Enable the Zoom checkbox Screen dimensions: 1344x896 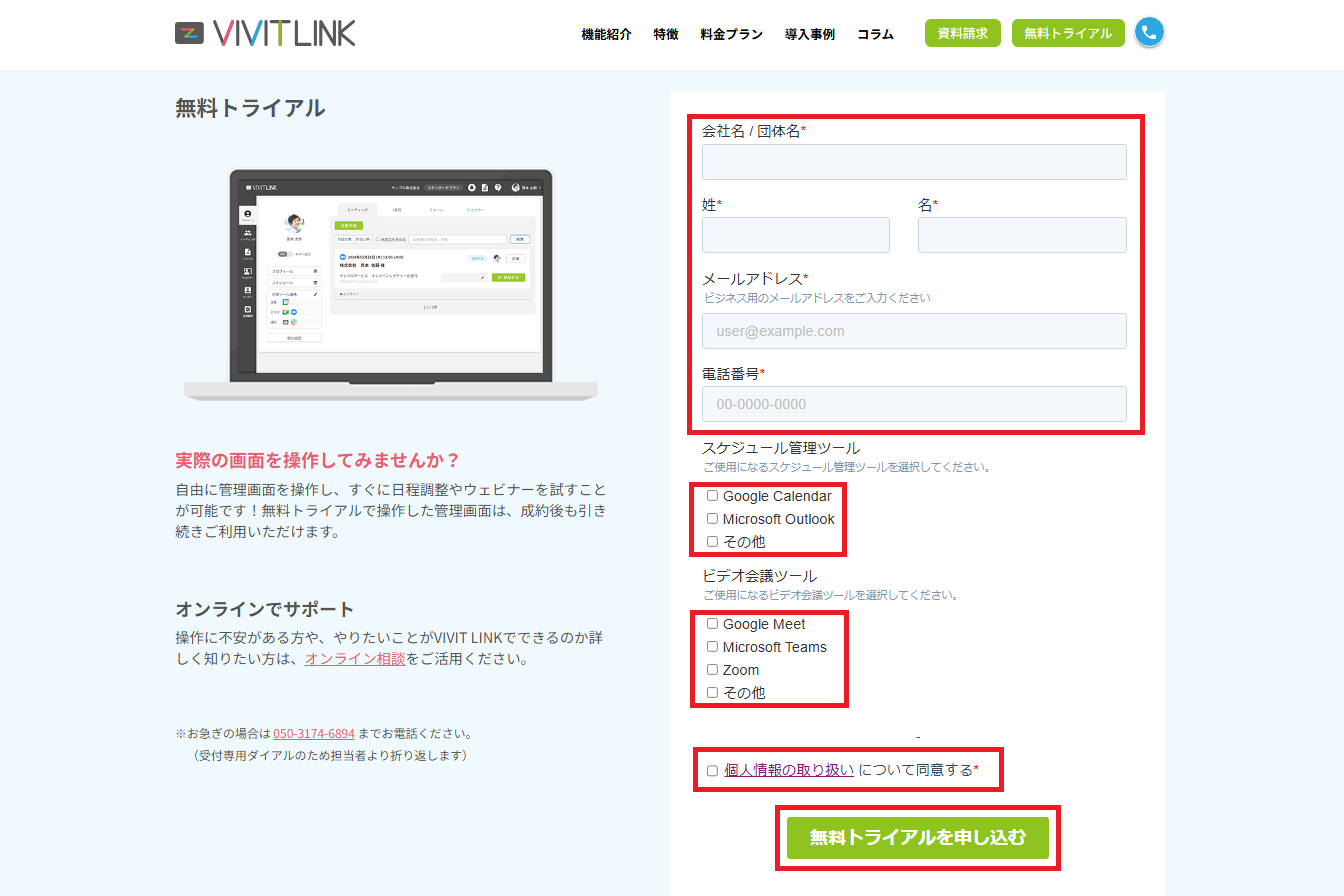coord(712,669)
